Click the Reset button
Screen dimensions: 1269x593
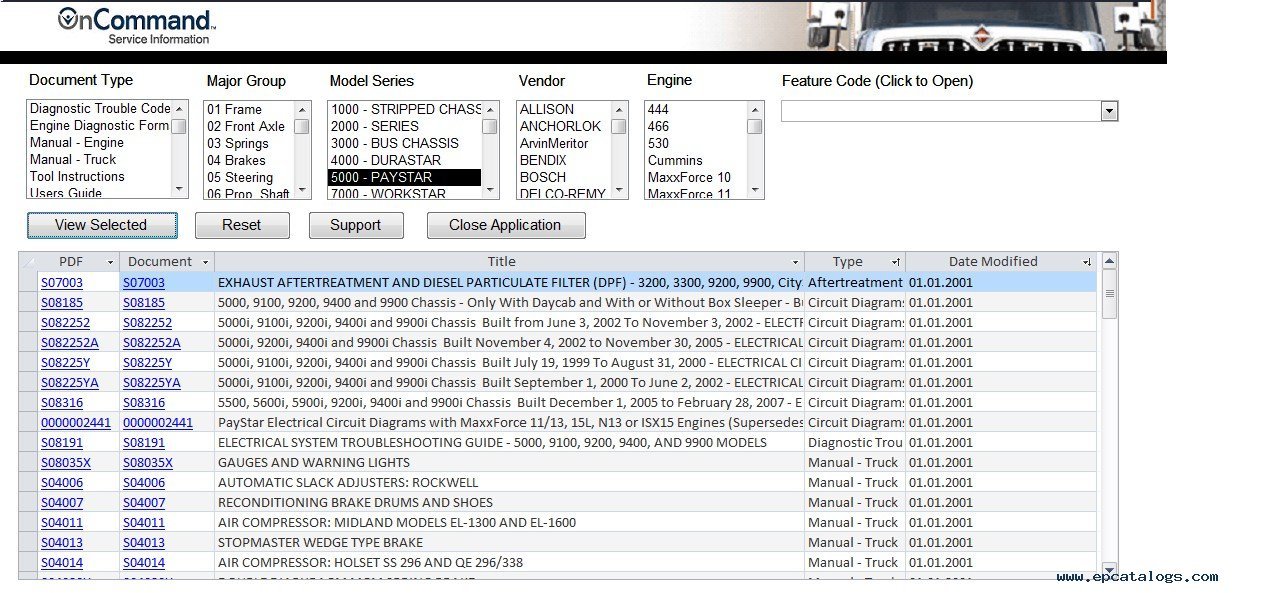(242, 225)
